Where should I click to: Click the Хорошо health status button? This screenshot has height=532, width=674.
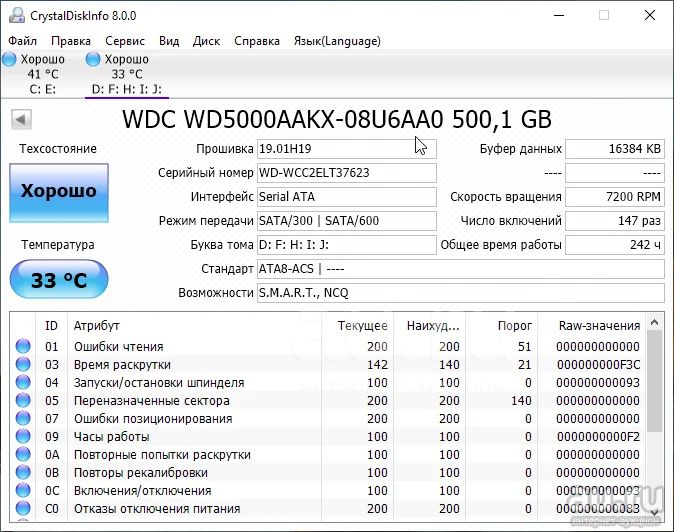tap(59, 193)
